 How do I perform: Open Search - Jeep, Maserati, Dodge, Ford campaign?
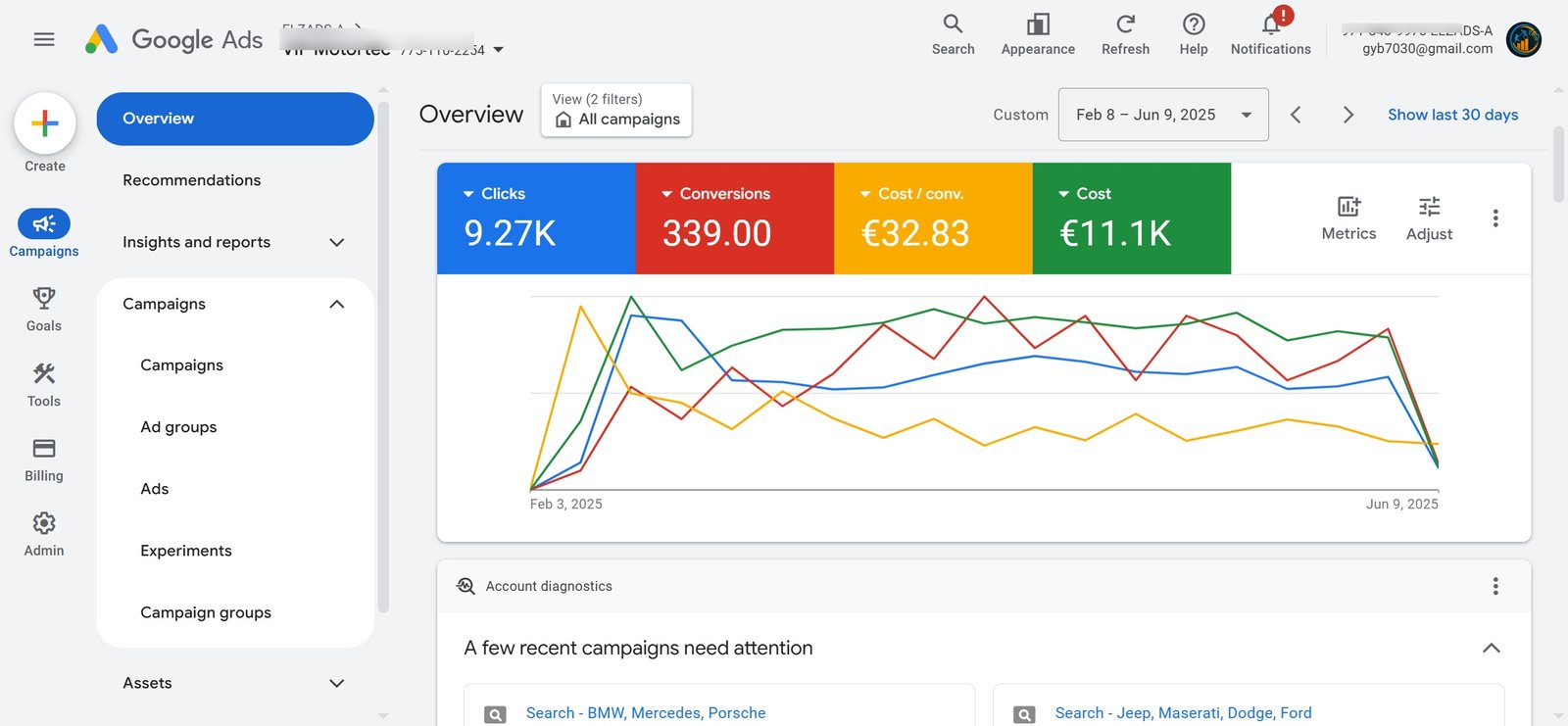1183,713
